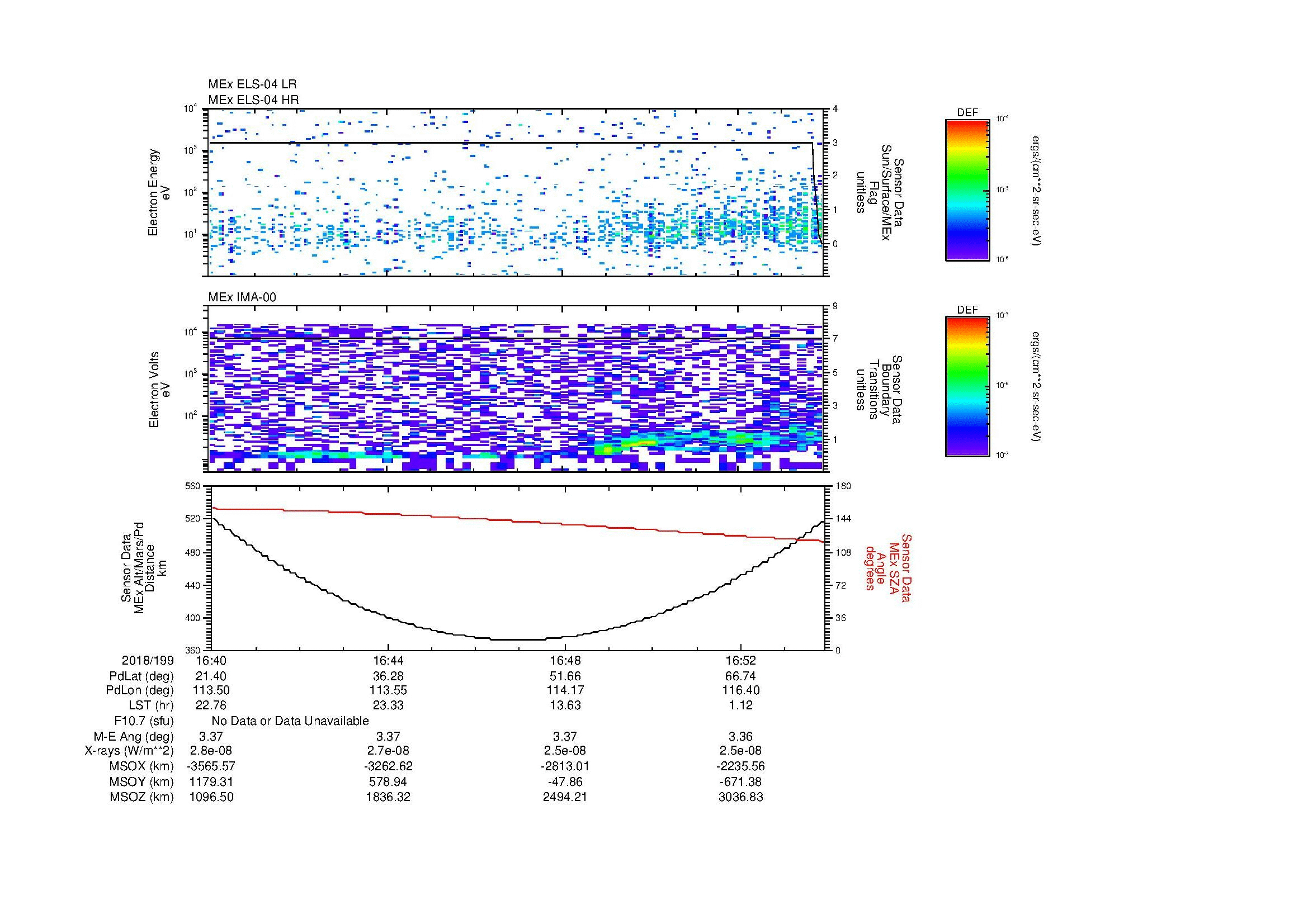Click the MSOX value -2235.56

tap(740, 766)
